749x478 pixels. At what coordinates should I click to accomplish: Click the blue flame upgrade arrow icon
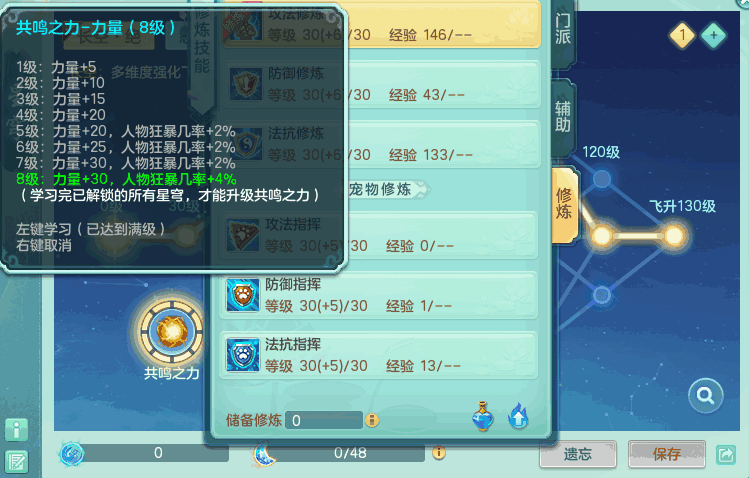coord(518,416)
